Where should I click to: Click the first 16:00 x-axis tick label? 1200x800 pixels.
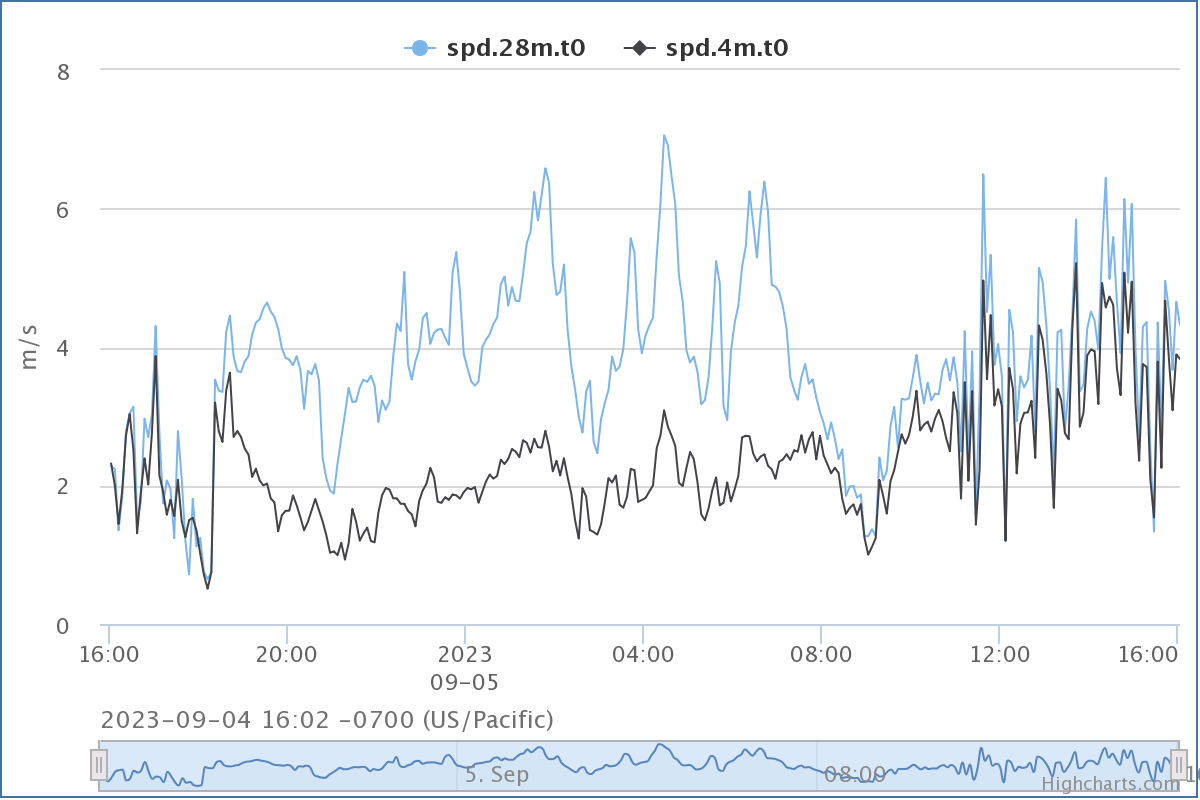[x=109, y=655]
